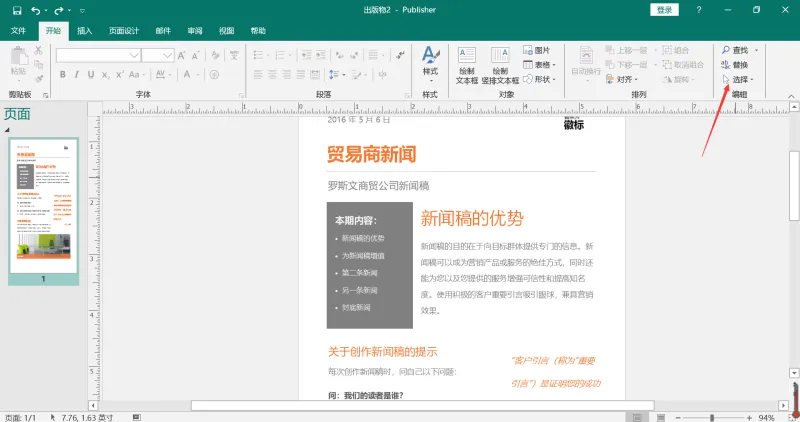This screenshot has width=800, height=422.
Task: Open the line spacing dropdown
Action: pos(337,75)
